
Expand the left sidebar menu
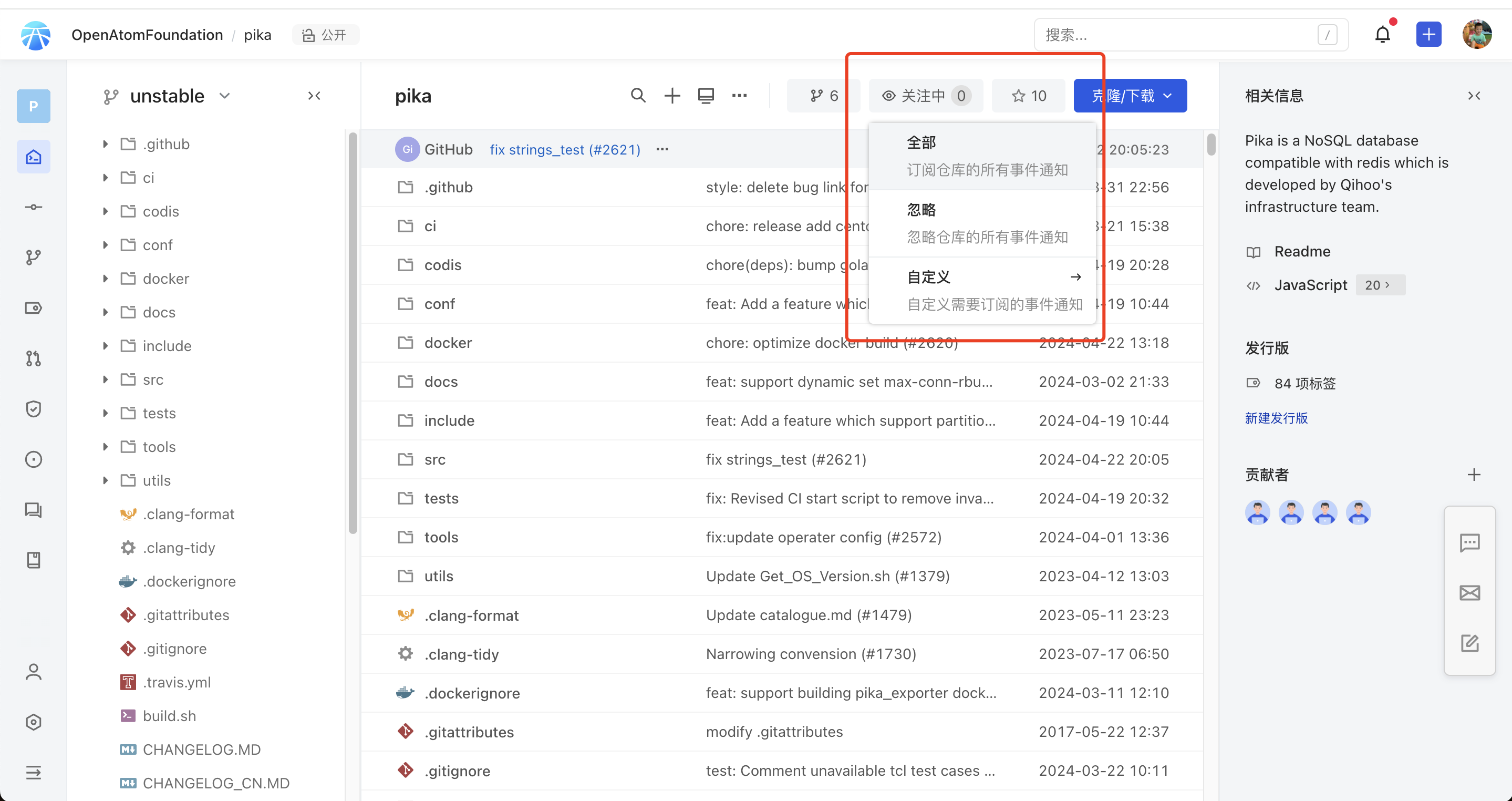pos(34,772)
